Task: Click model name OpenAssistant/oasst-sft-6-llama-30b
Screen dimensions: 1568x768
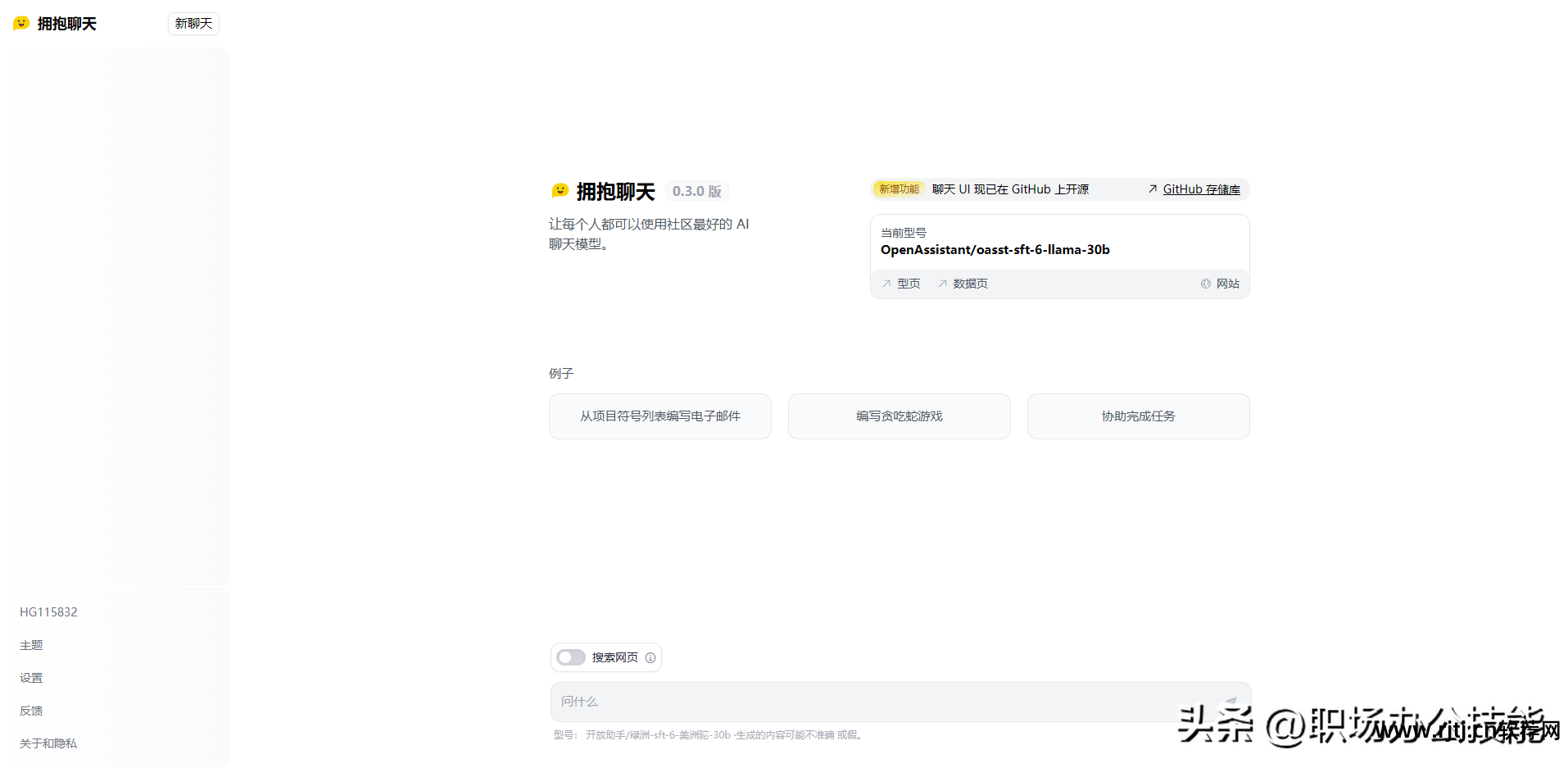Action: 995,250
